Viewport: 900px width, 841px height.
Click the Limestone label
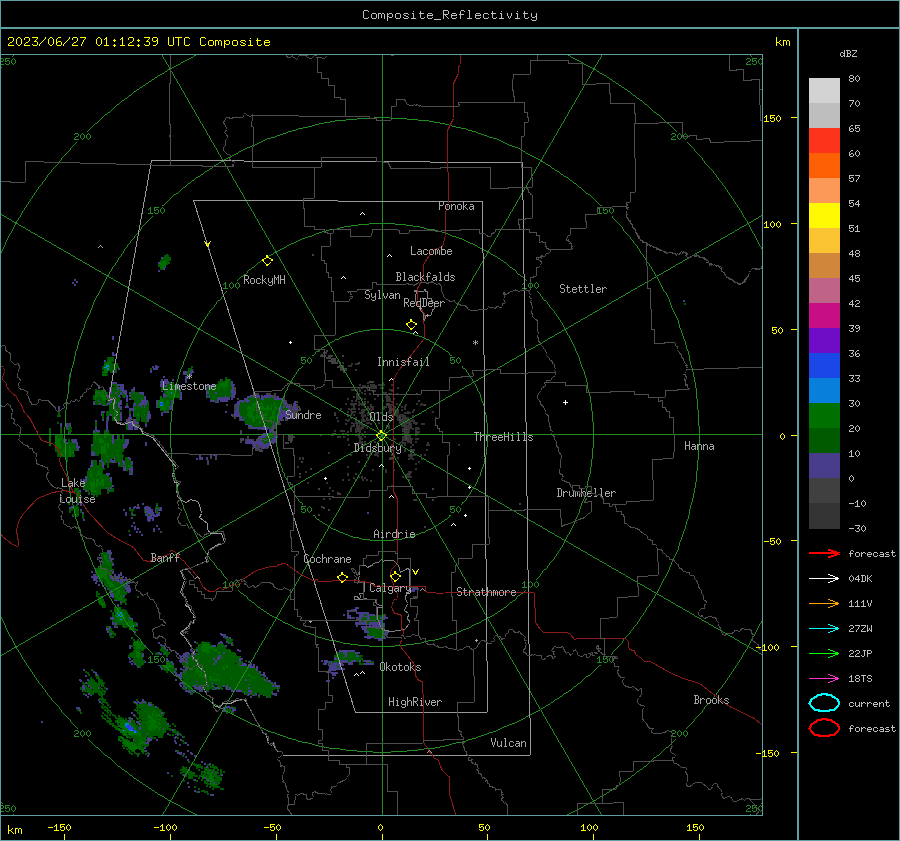[189, 386]
